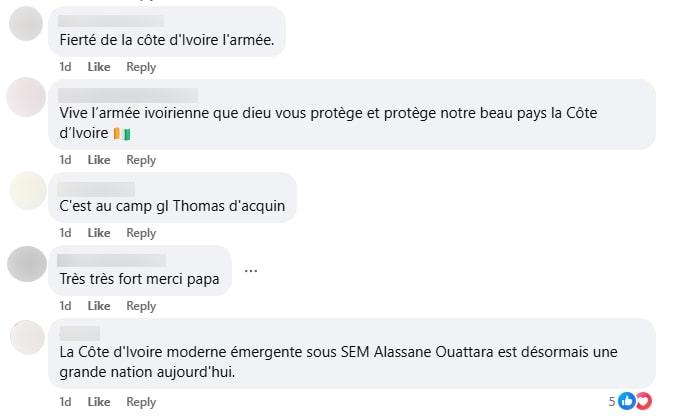Click the red heart reaction icon

coord(643,401)
